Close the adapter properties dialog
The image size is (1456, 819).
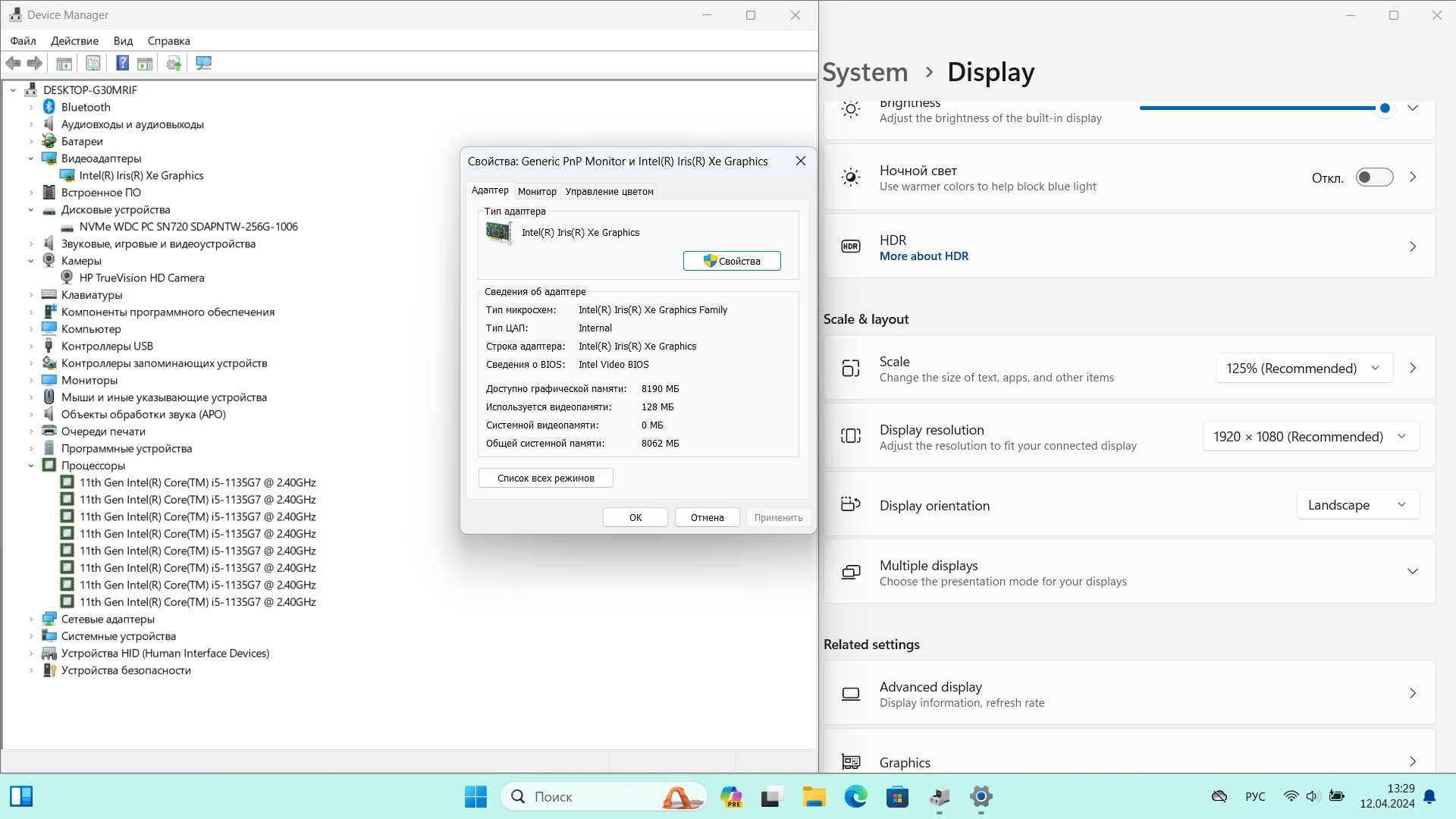pyautogui.click(x=801, y=162)
